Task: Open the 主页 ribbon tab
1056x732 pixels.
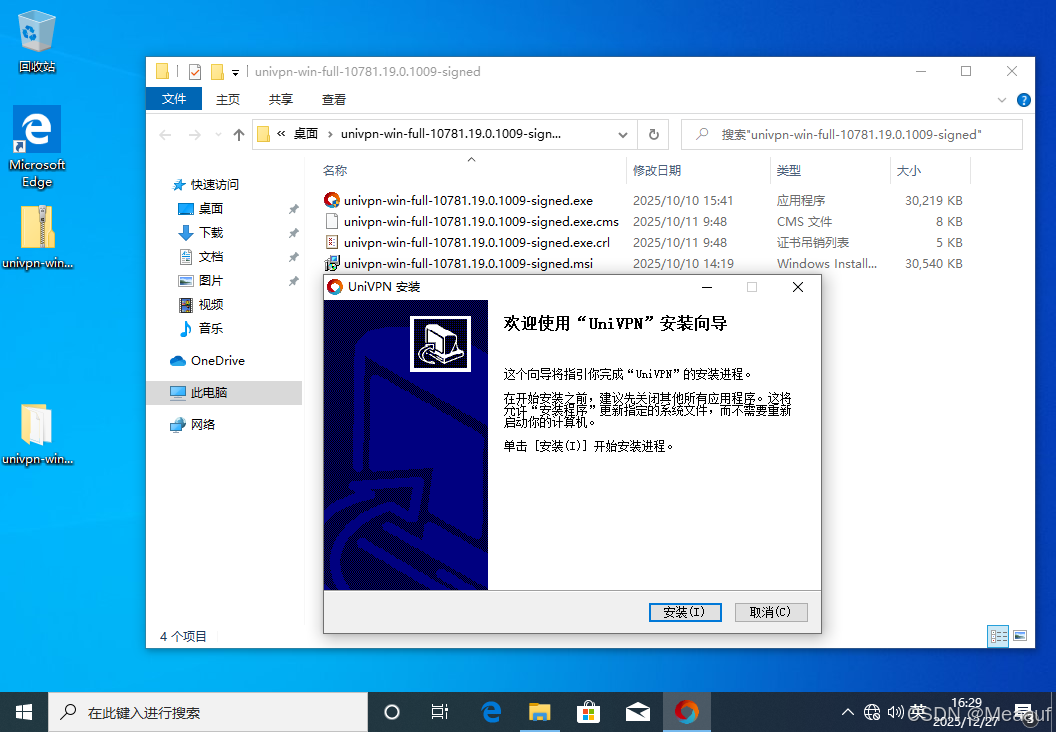Action: (x=228, y=99)
